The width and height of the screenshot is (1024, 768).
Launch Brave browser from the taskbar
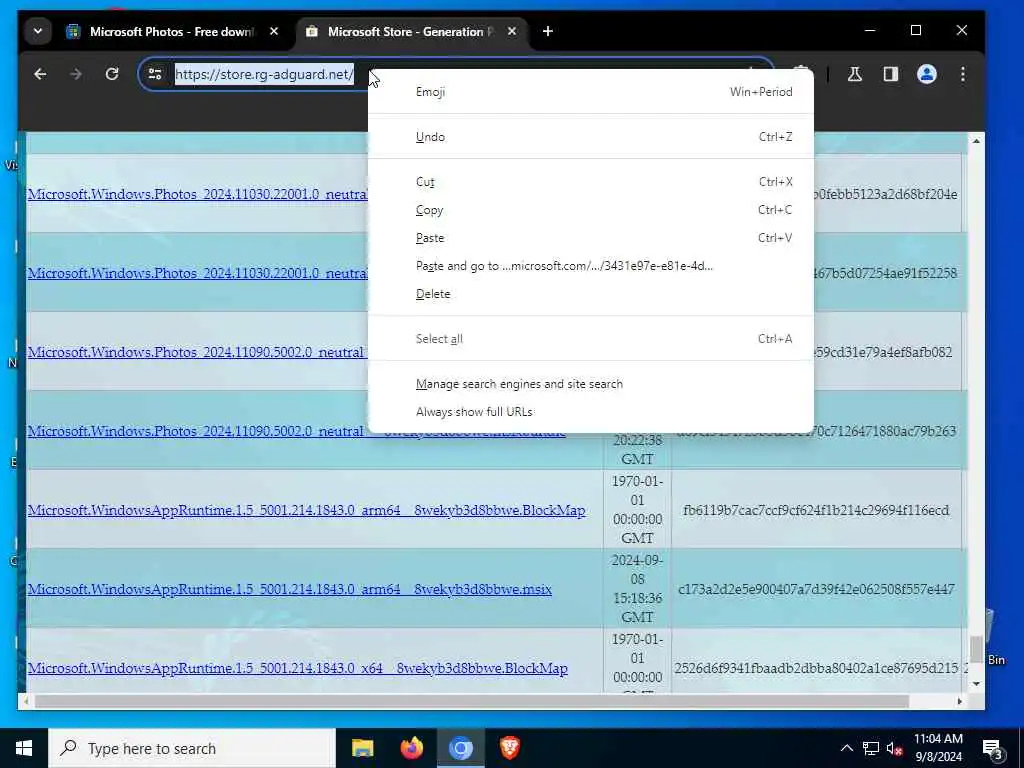tap(509, 748)
